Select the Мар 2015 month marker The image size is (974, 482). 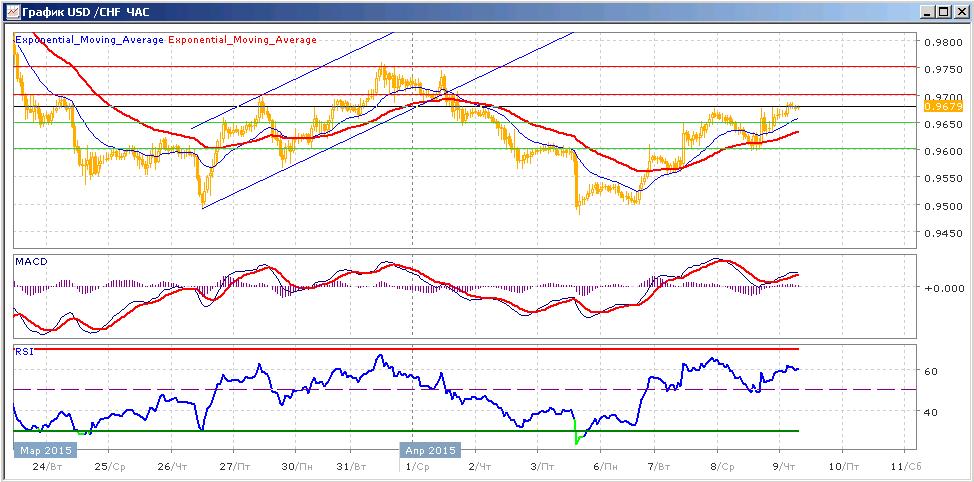[x=45, y=450]
